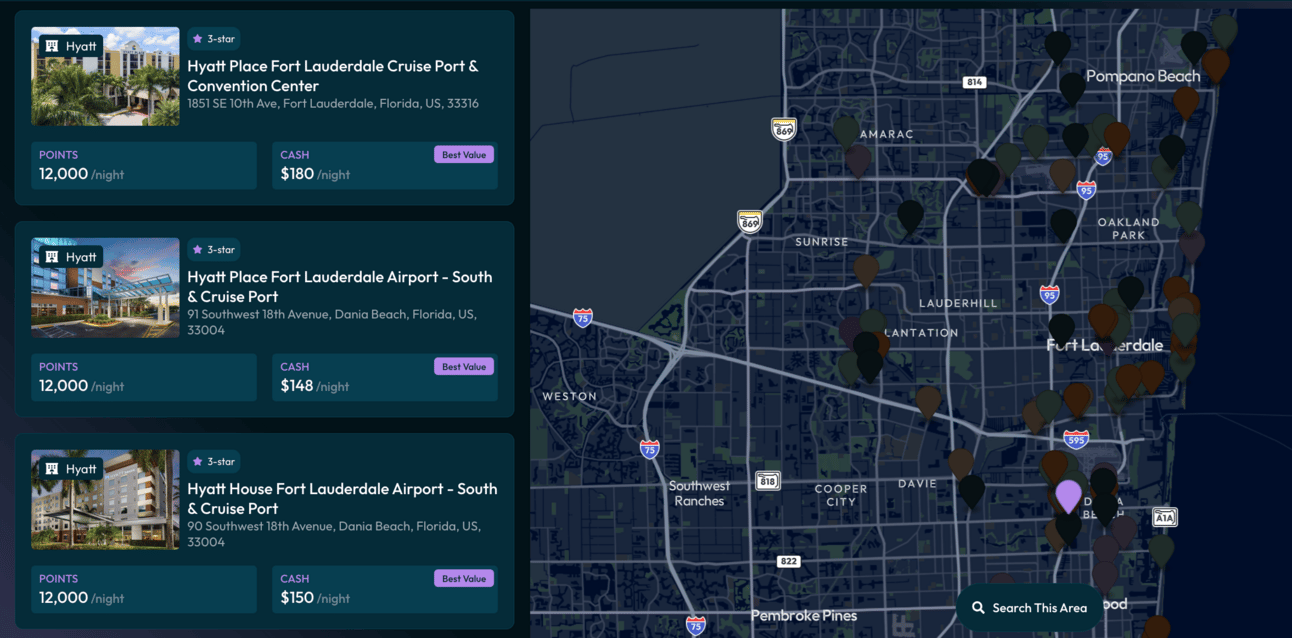This screenshot has height=638, width=1292.
Task: Select 12,000 points rate for Hyatt Place Airport - South
Action: click(144, 378)
